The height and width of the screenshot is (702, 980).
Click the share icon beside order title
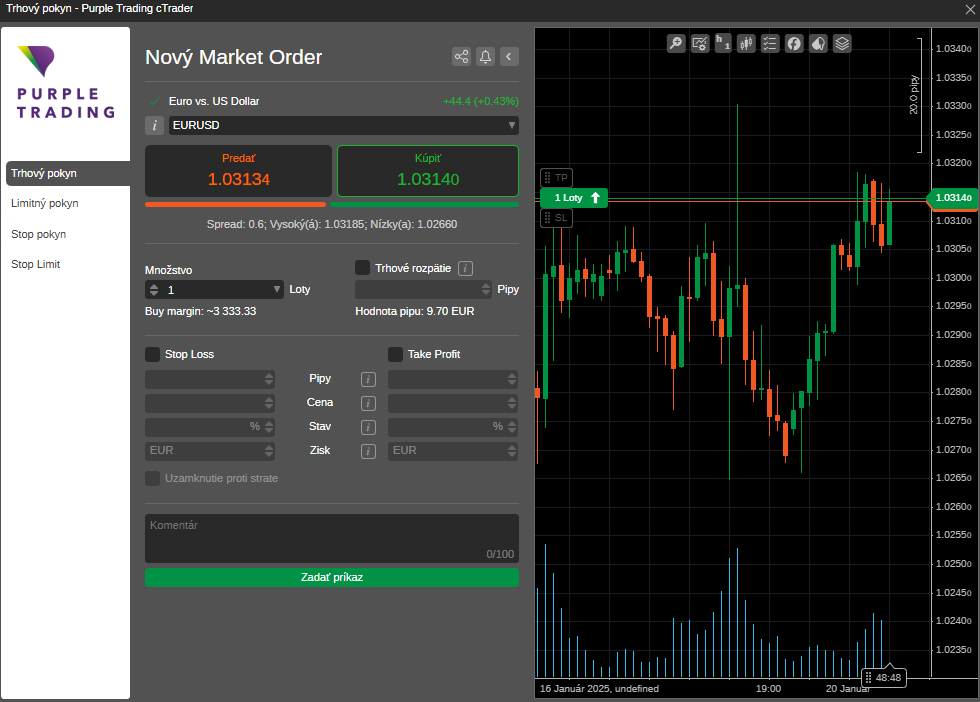[461, 57]
